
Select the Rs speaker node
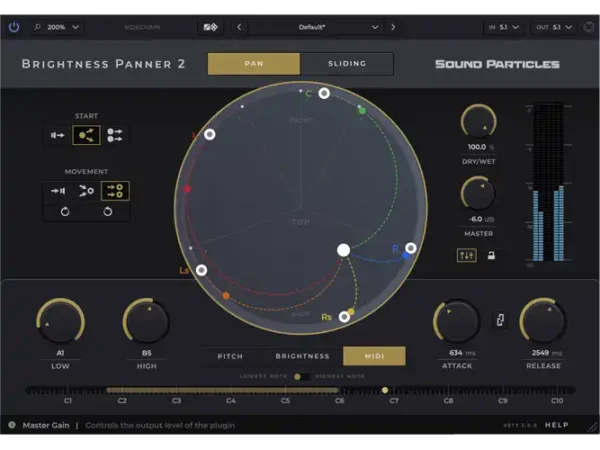click(344, 316)
